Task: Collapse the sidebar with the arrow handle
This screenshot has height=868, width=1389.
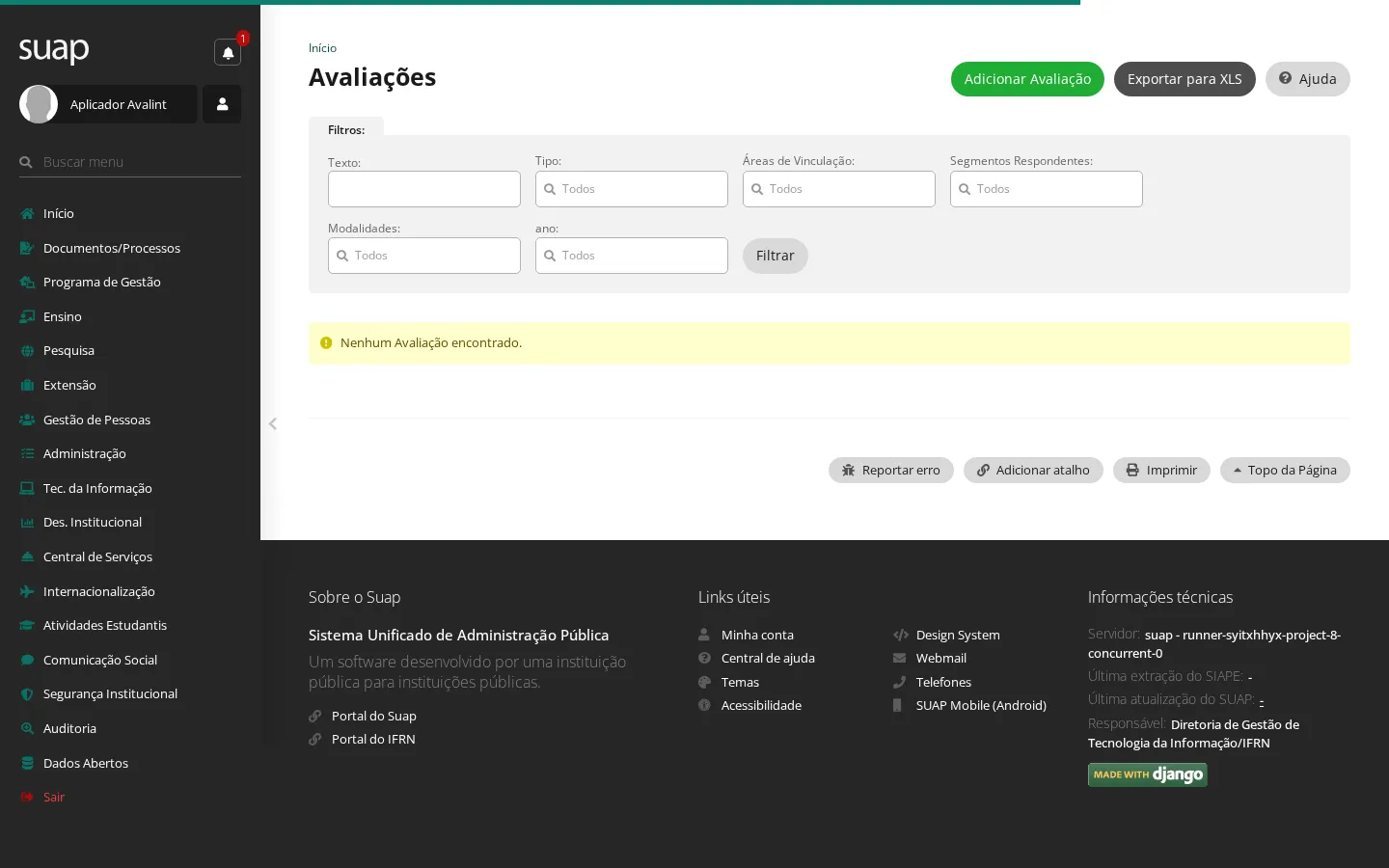Action: [x=273, y=423]
